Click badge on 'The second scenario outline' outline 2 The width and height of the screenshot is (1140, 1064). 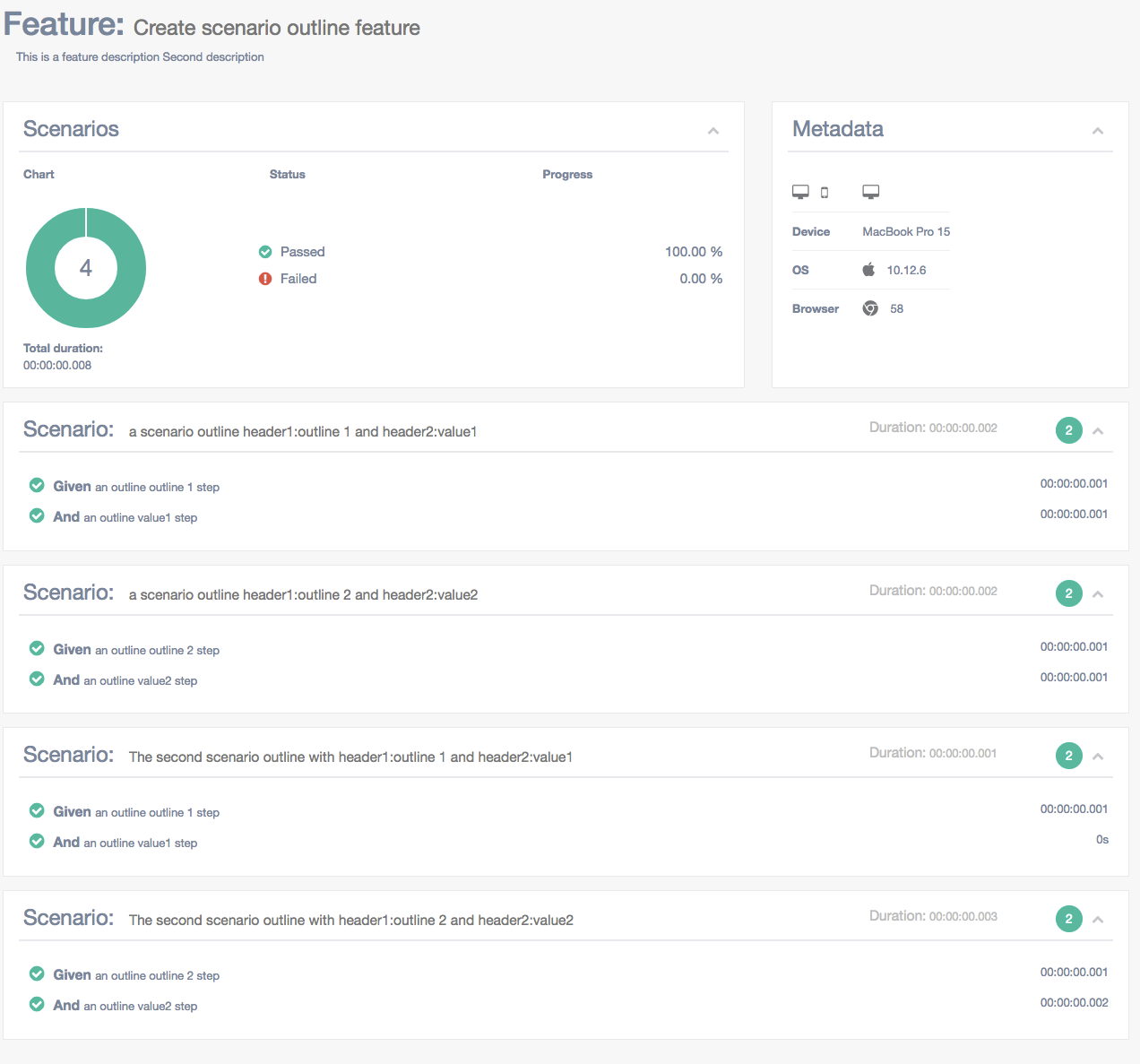click(1069, 919)
